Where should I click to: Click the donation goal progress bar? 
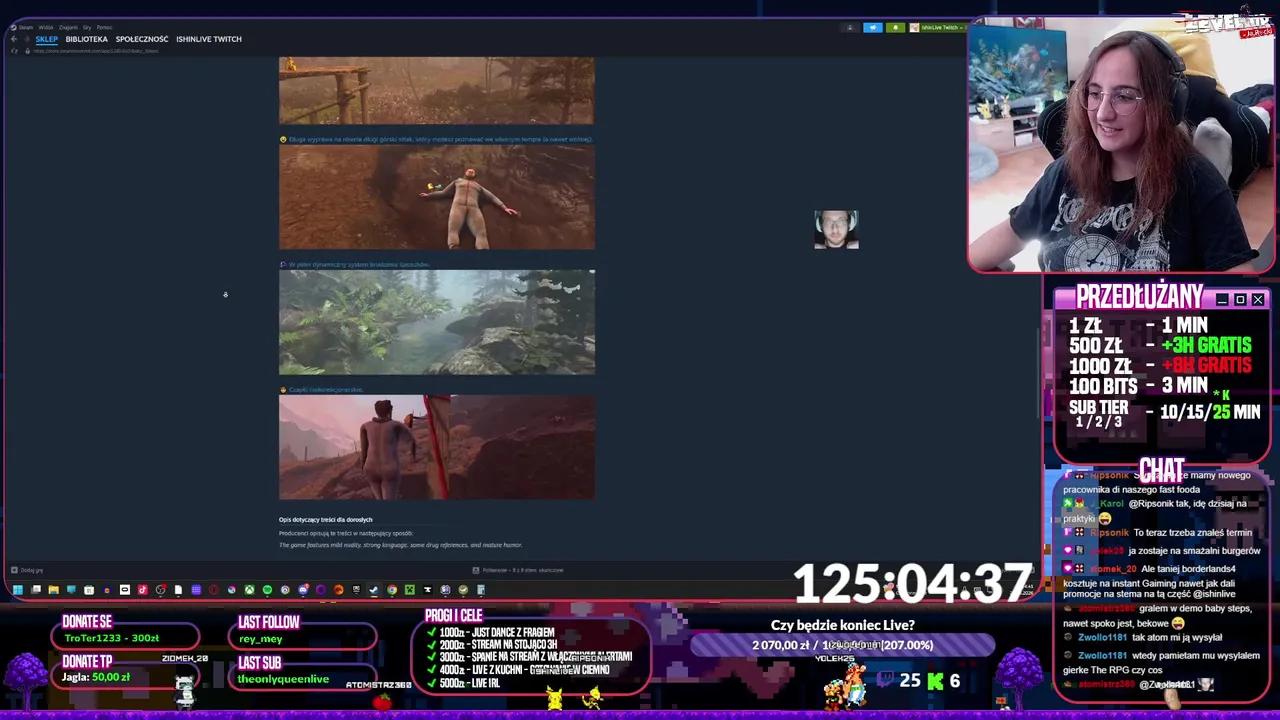click(x=842, y=645)
